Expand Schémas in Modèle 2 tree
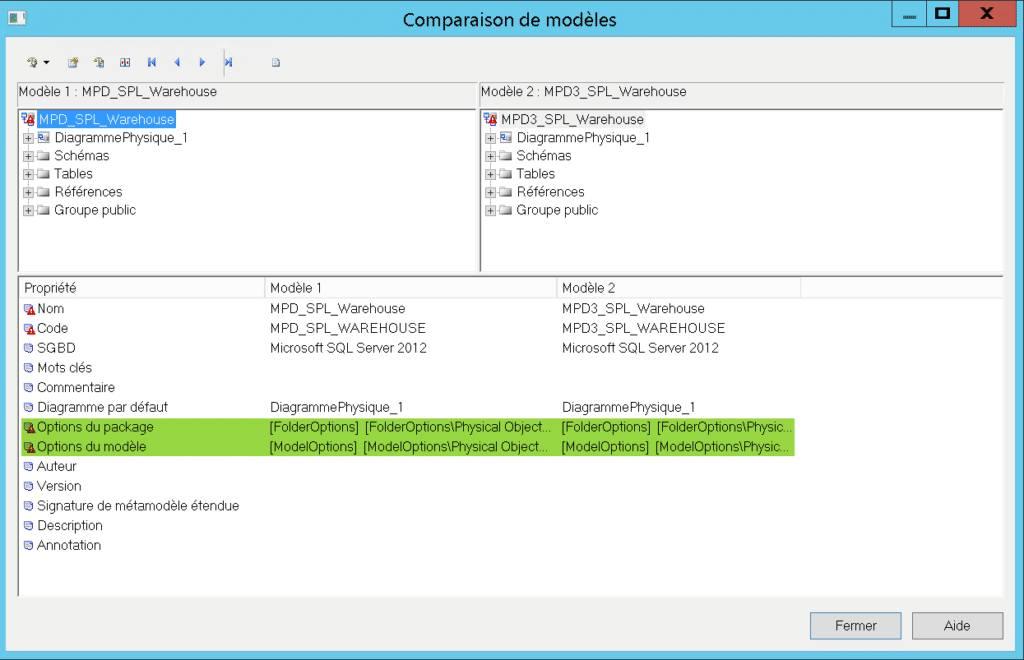The height and width of the screenshot is (660, 1024). [x=490, y=157]
